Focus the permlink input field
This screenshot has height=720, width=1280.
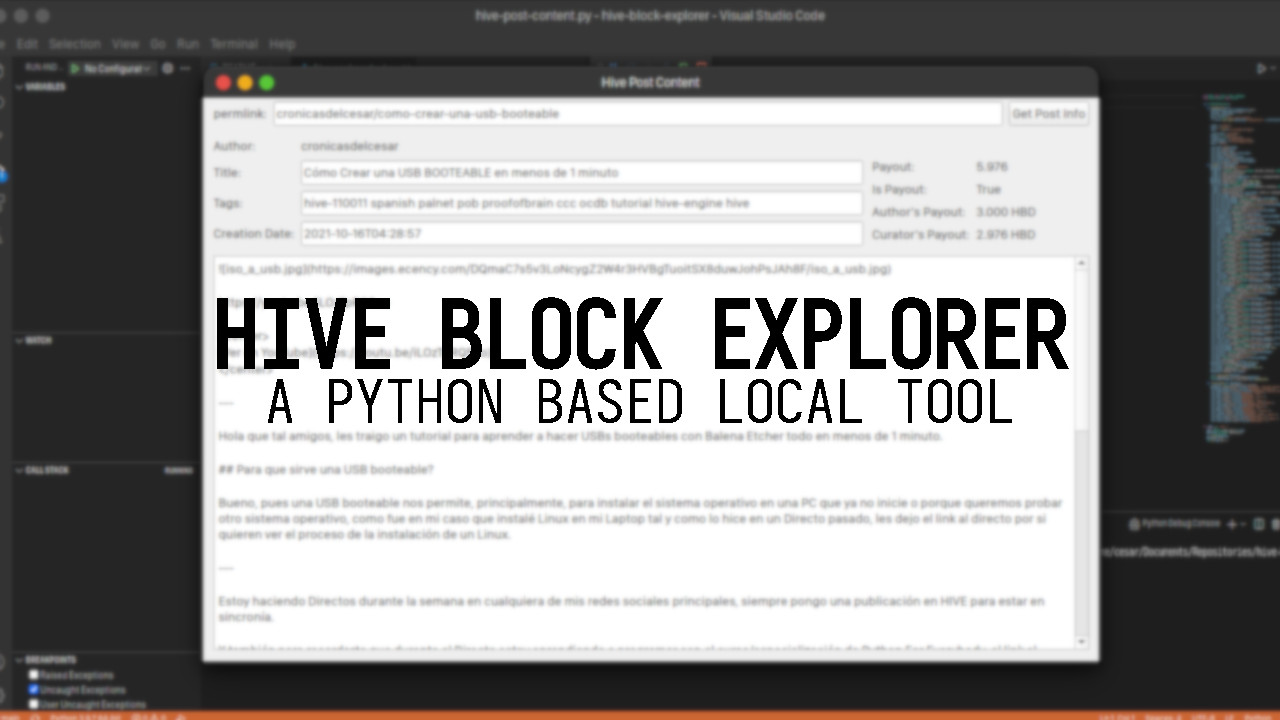(x=637, y=114)
